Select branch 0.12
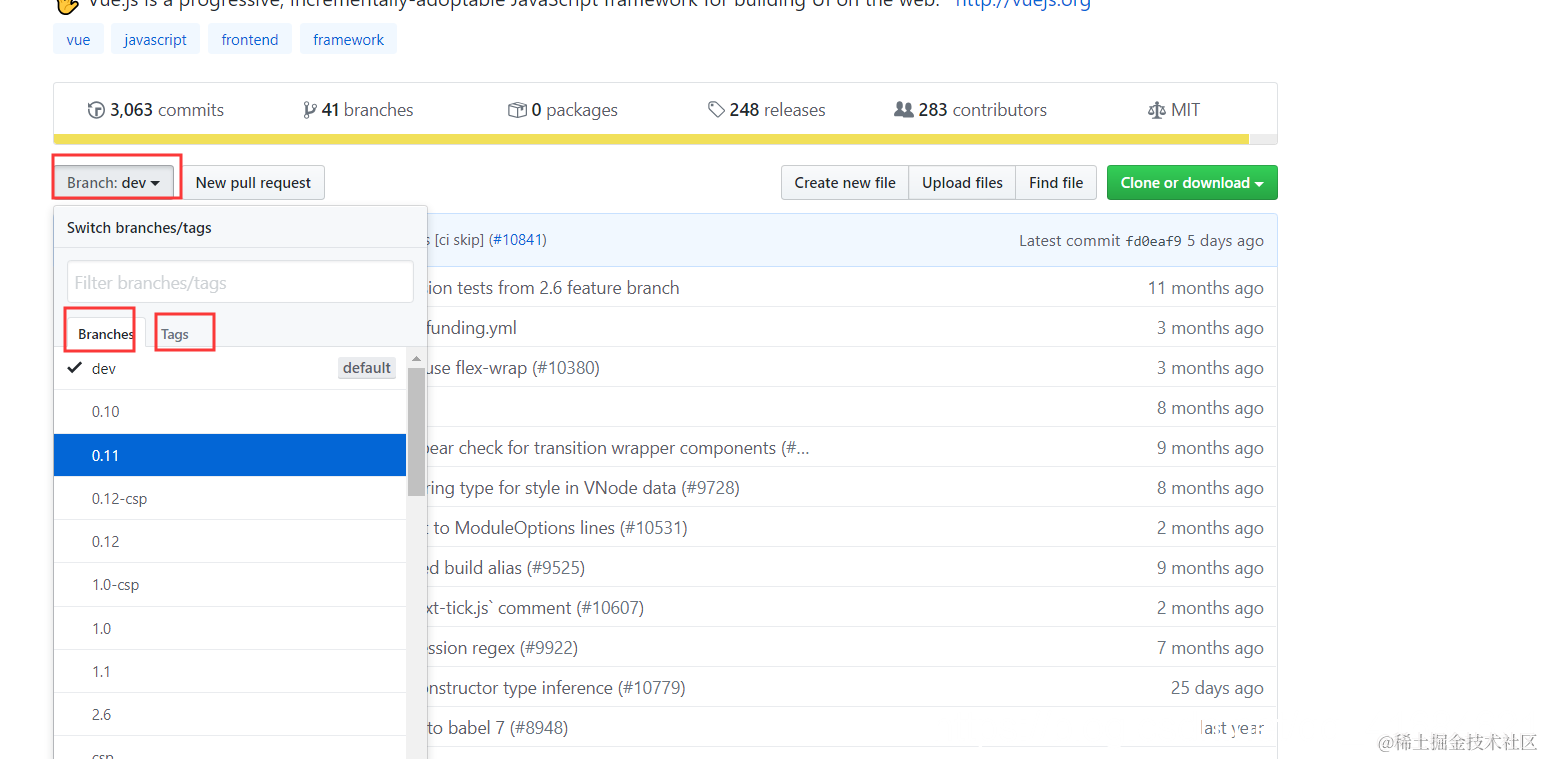The width and height of the screenshot is (1544, 759). 230,541
